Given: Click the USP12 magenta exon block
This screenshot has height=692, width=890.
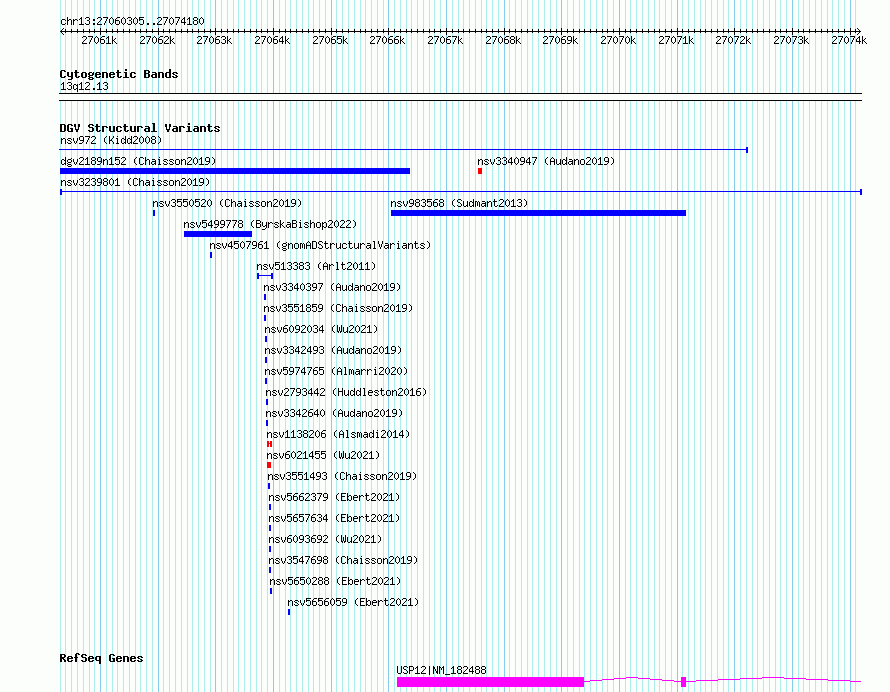Looking at the screenshot, I should click(490, 682).
